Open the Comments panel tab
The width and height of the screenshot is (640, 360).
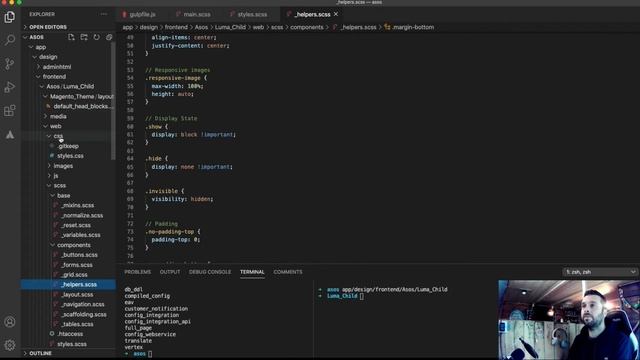288,272
